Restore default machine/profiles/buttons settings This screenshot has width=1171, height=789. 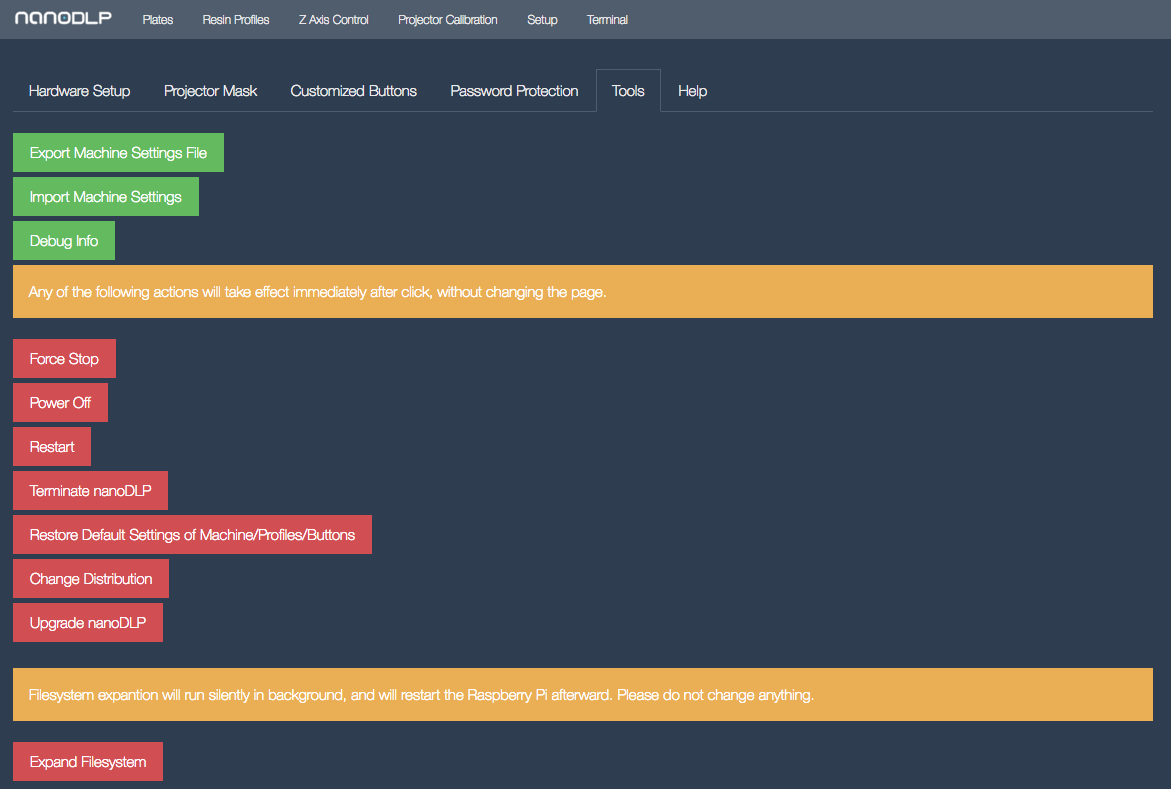point(192,535)
